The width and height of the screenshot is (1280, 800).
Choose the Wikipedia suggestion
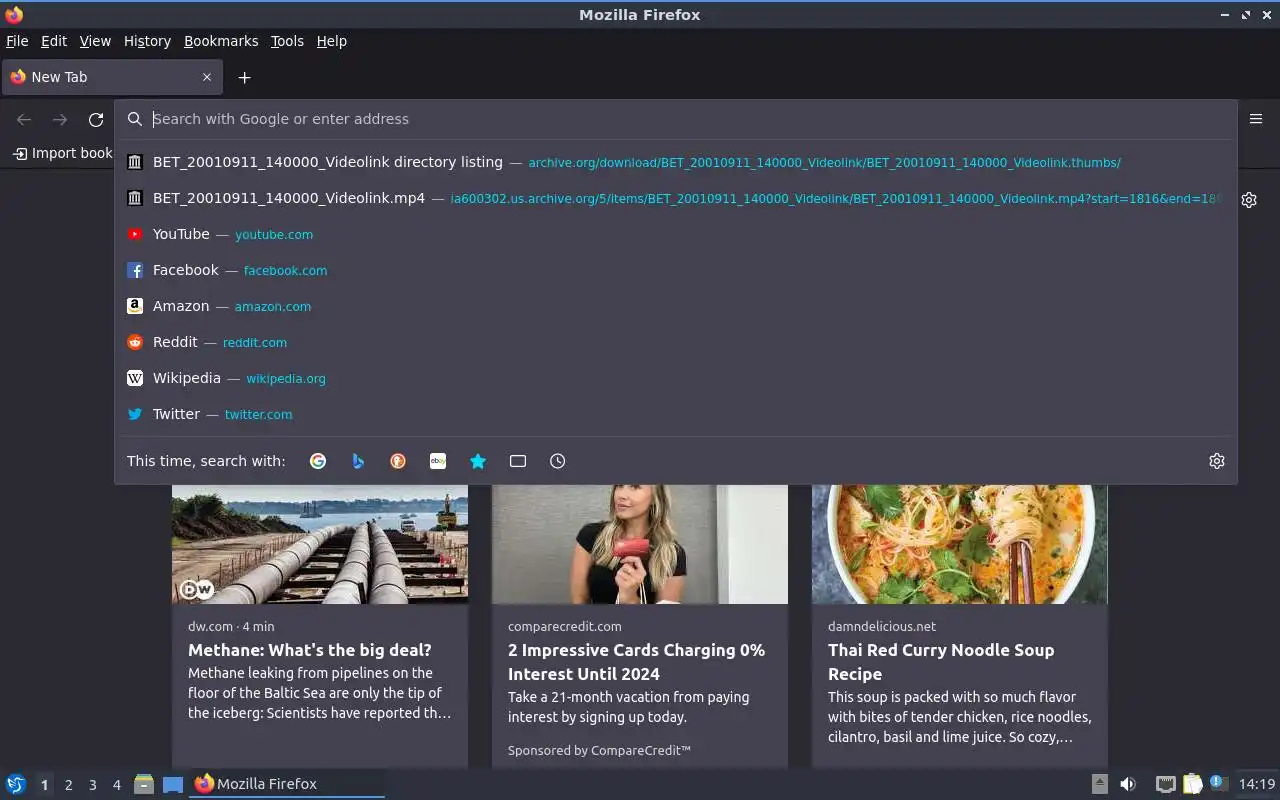tap(676, 378)
